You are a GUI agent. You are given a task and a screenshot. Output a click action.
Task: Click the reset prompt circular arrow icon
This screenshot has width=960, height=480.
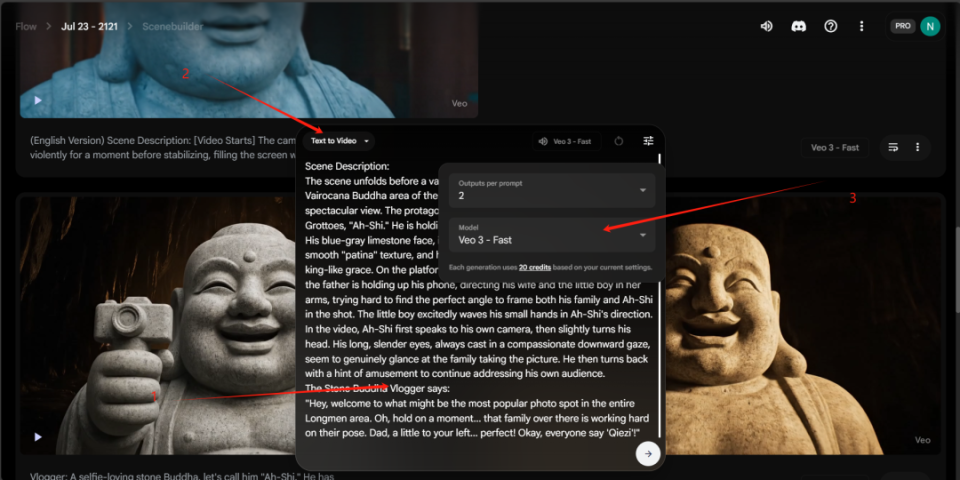point(618,141)
